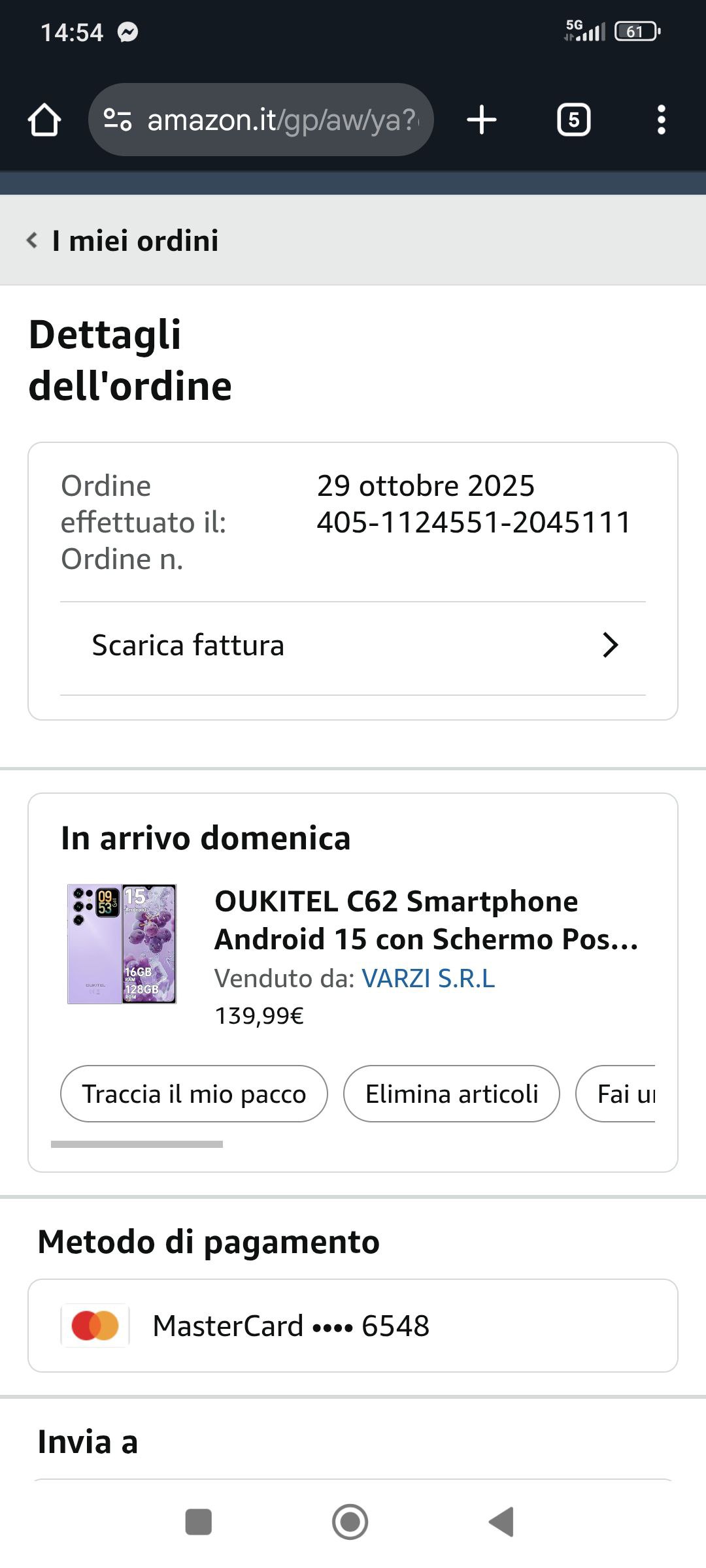Open a new tab with plus icon
706x1568 pixels.
coord(482,120)
